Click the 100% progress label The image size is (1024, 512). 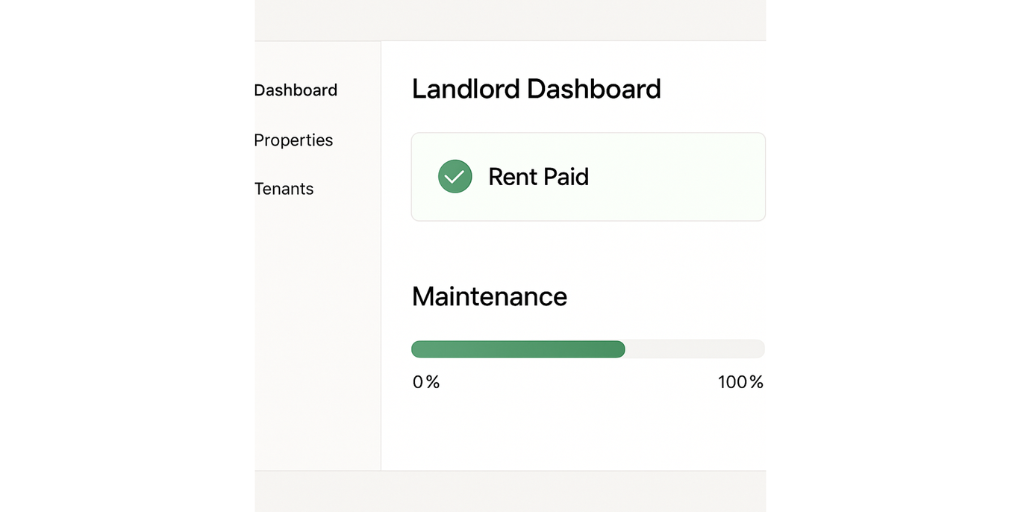coord(740,382)
